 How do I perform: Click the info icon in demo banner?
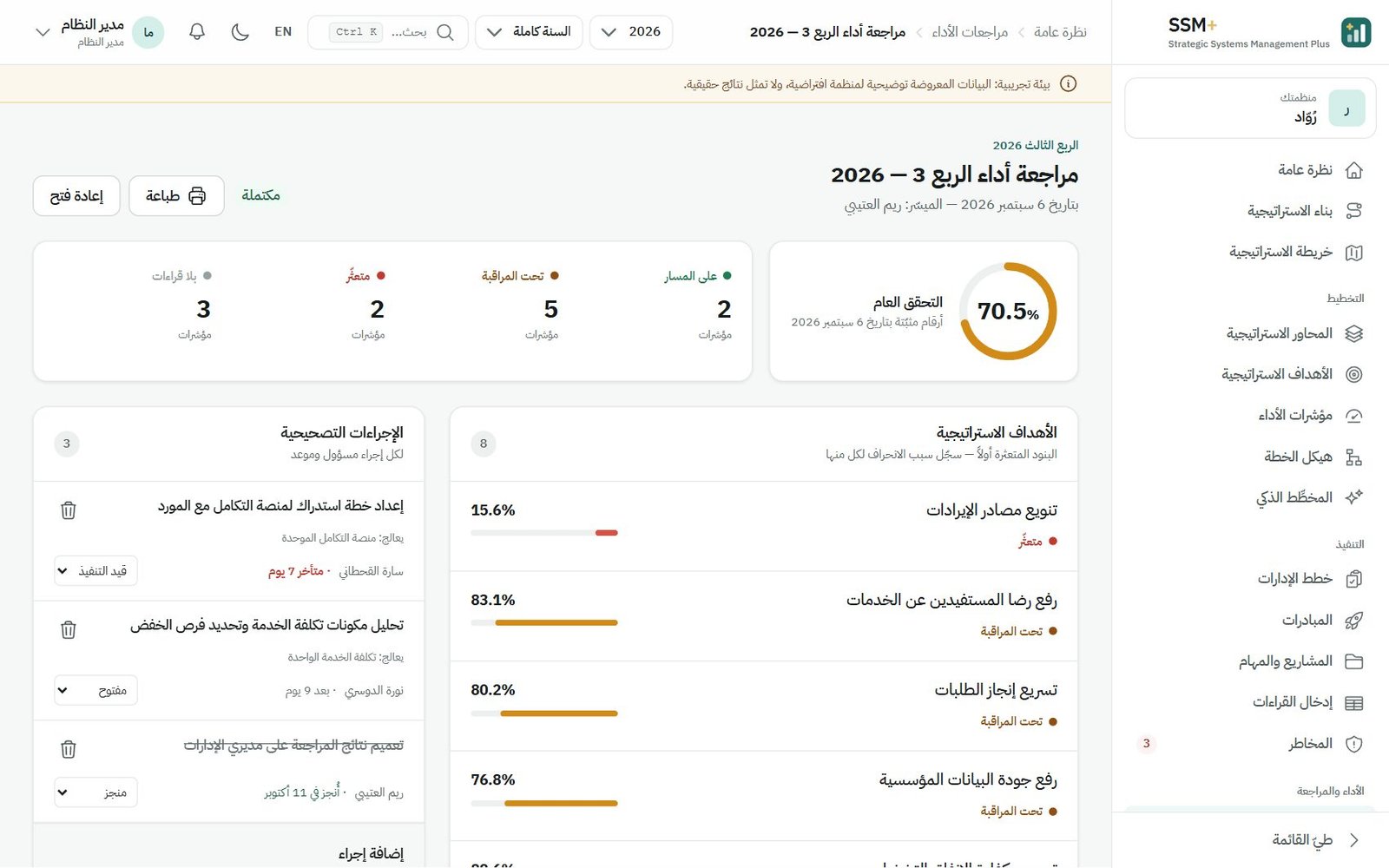(1069, 84)
